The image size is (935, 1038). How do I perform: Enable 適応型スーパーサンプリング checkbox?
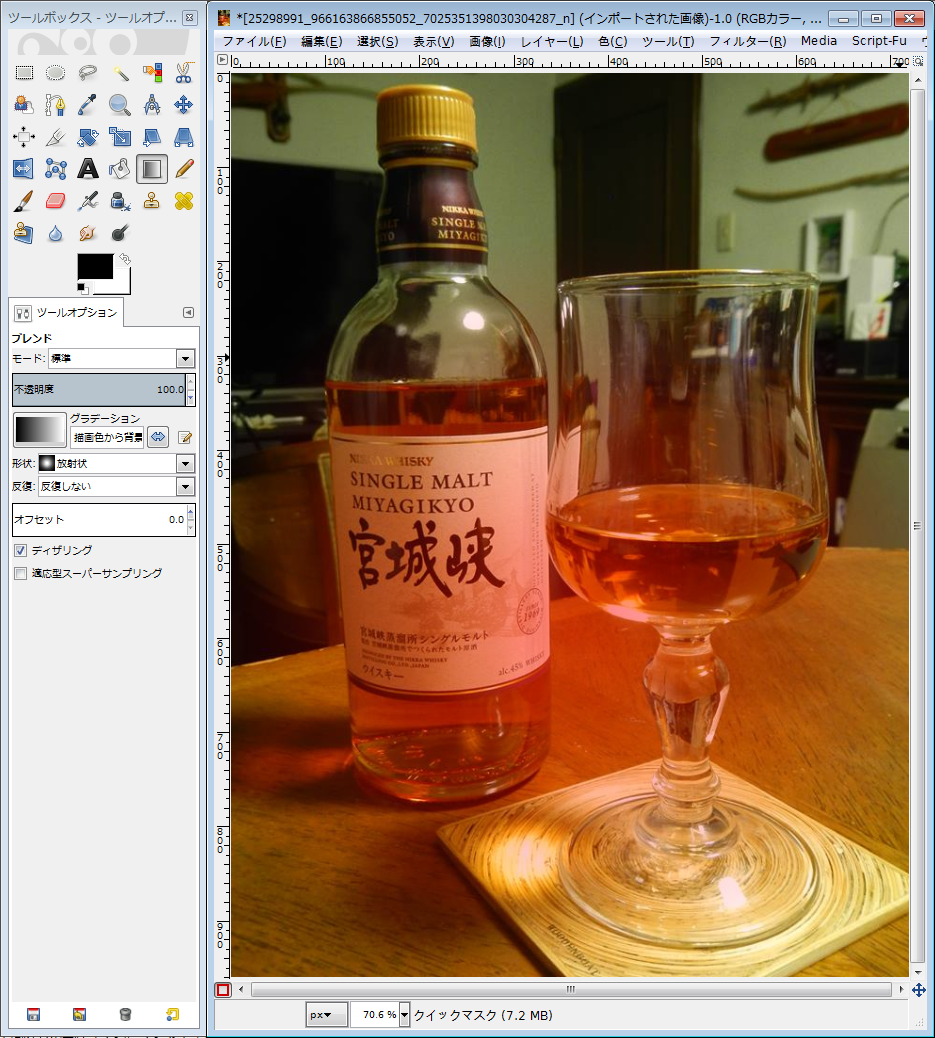pyautogui.click(x=21, y=574)
